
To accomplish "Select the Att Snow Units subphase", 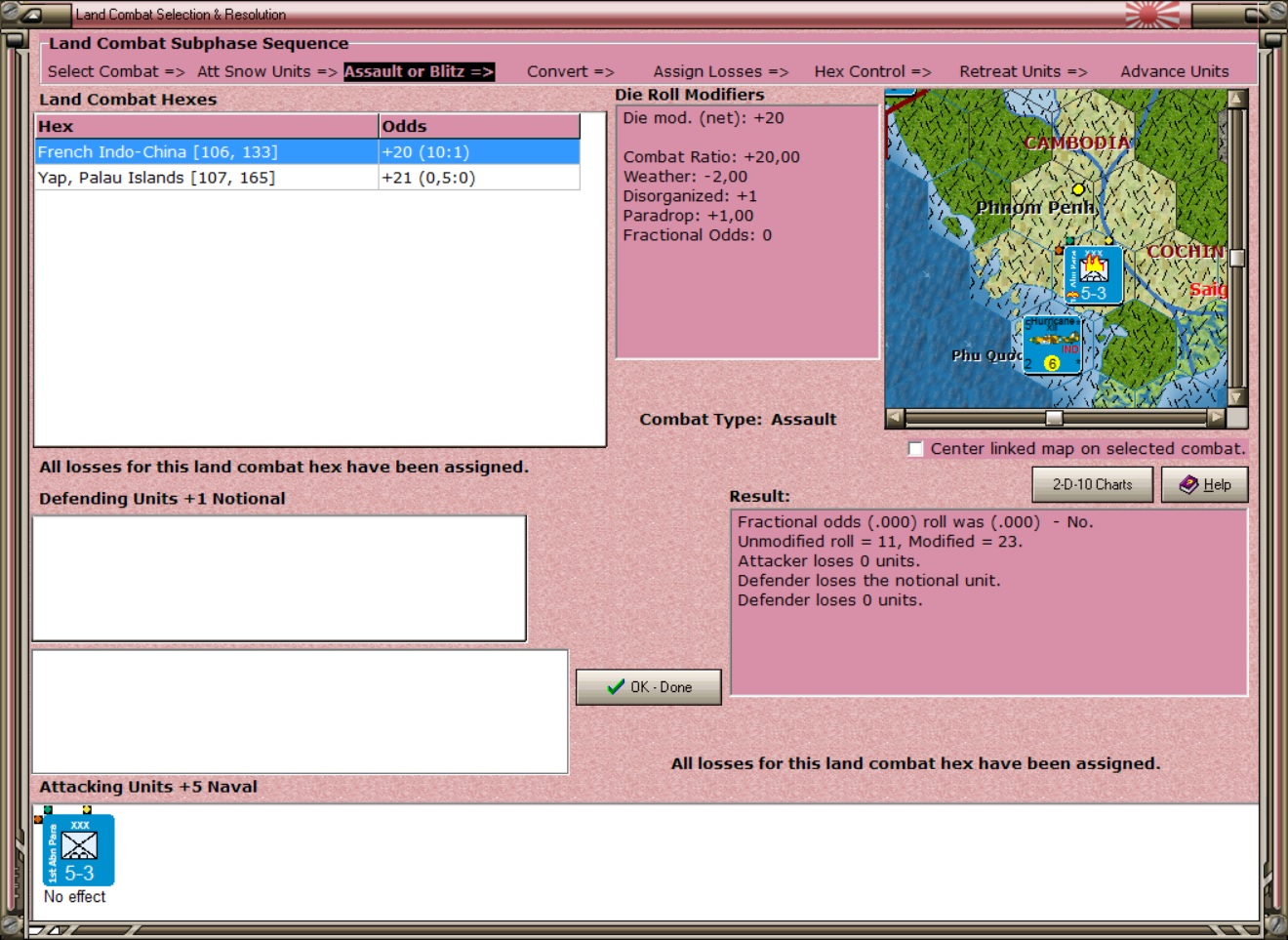I will (266, 71).
